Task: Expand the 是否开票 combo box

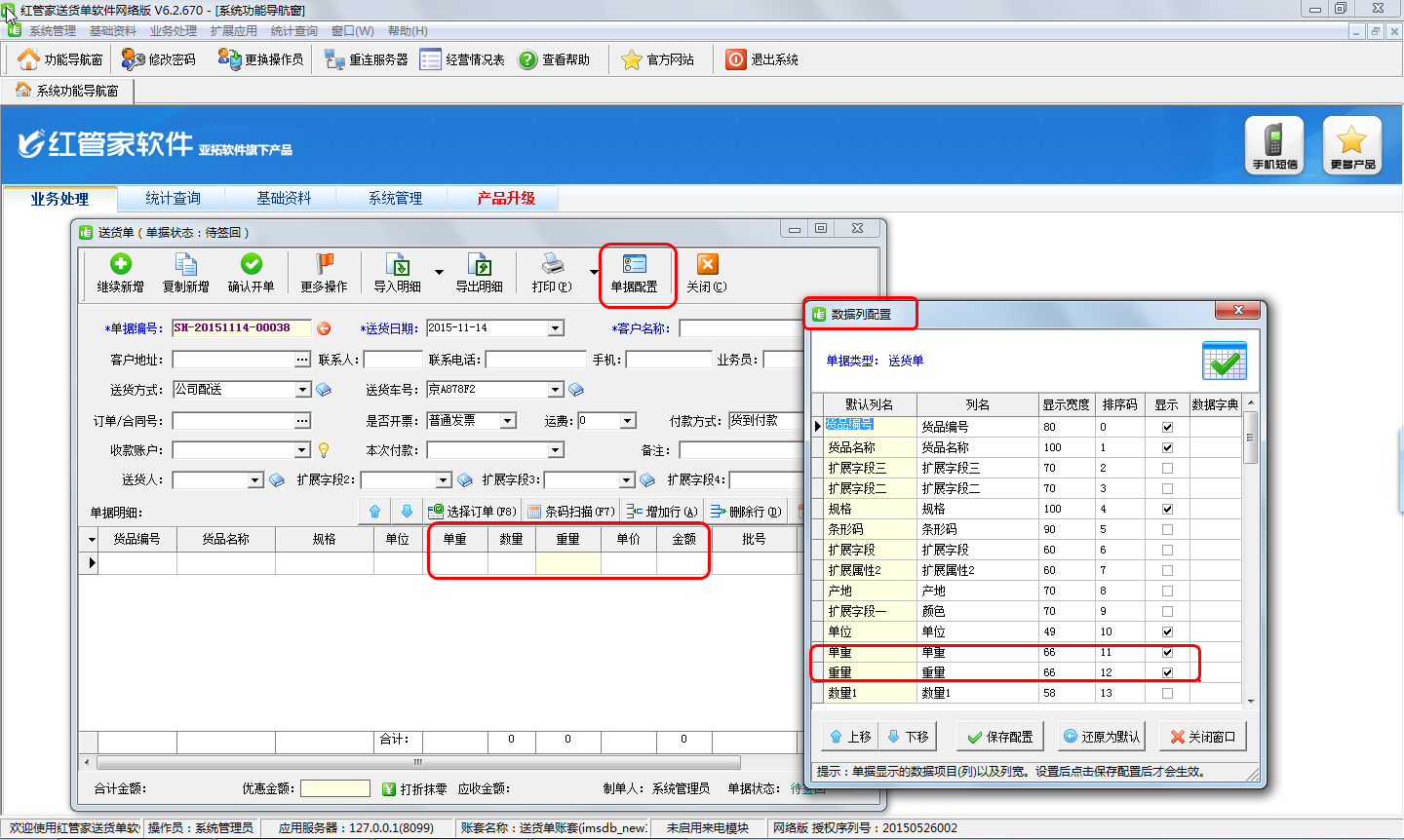Action: [508, 421]
